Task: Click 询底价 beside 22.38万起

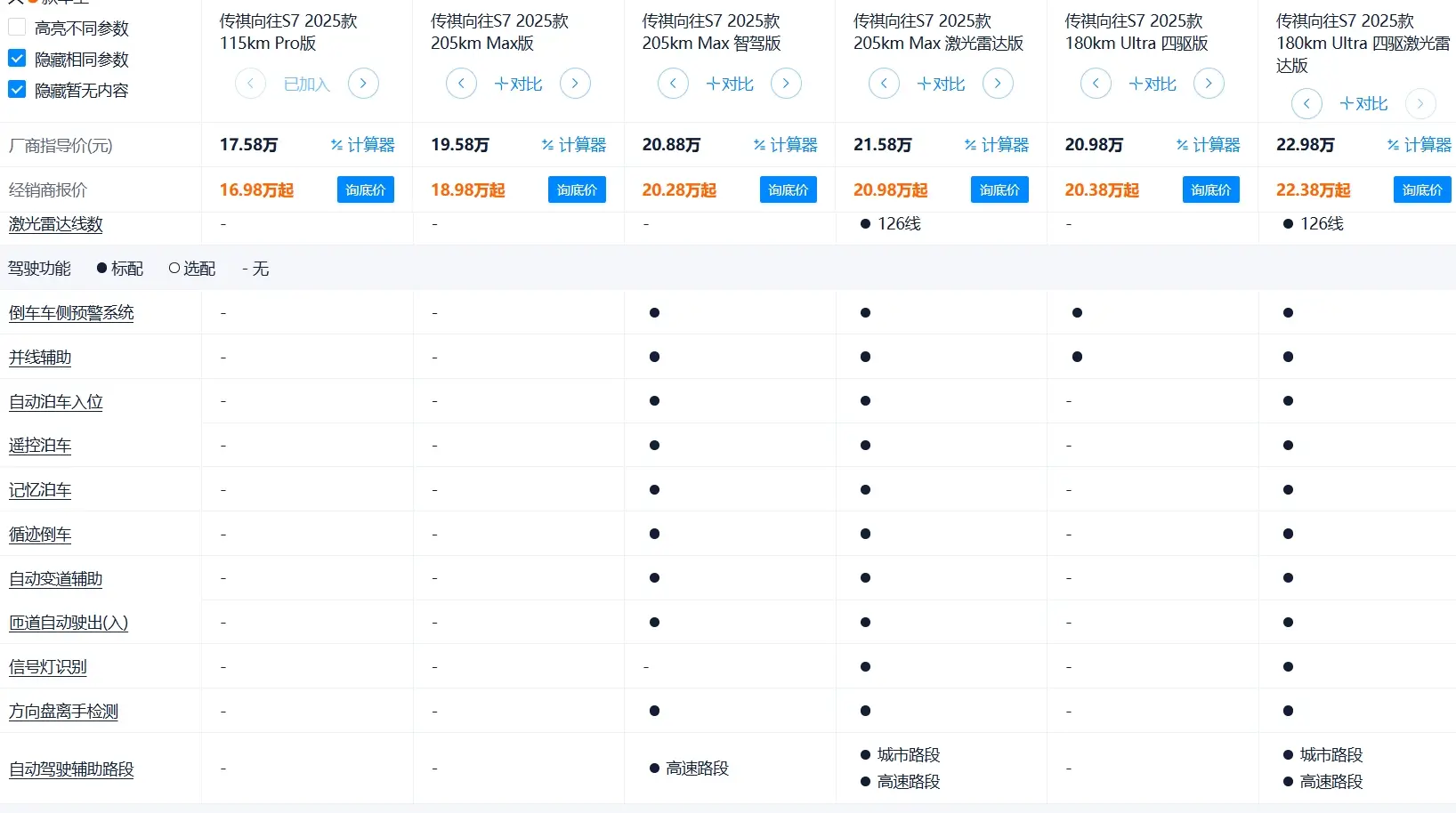Action: (x=1422, y=189)
